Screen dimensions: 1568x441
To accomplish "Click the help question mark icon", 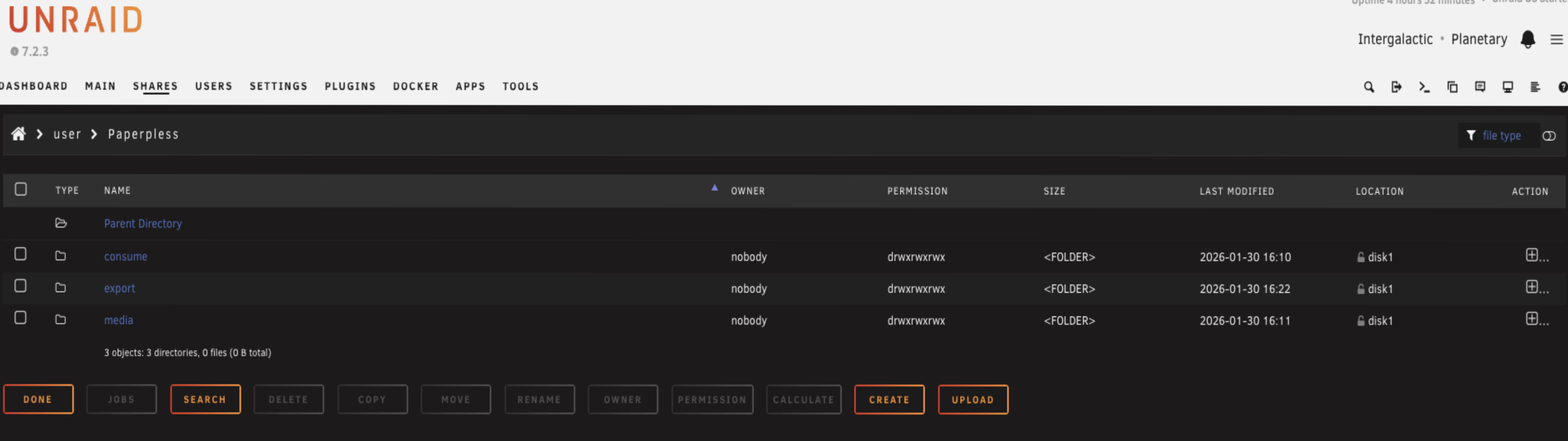I will [x=1562, y=87].
